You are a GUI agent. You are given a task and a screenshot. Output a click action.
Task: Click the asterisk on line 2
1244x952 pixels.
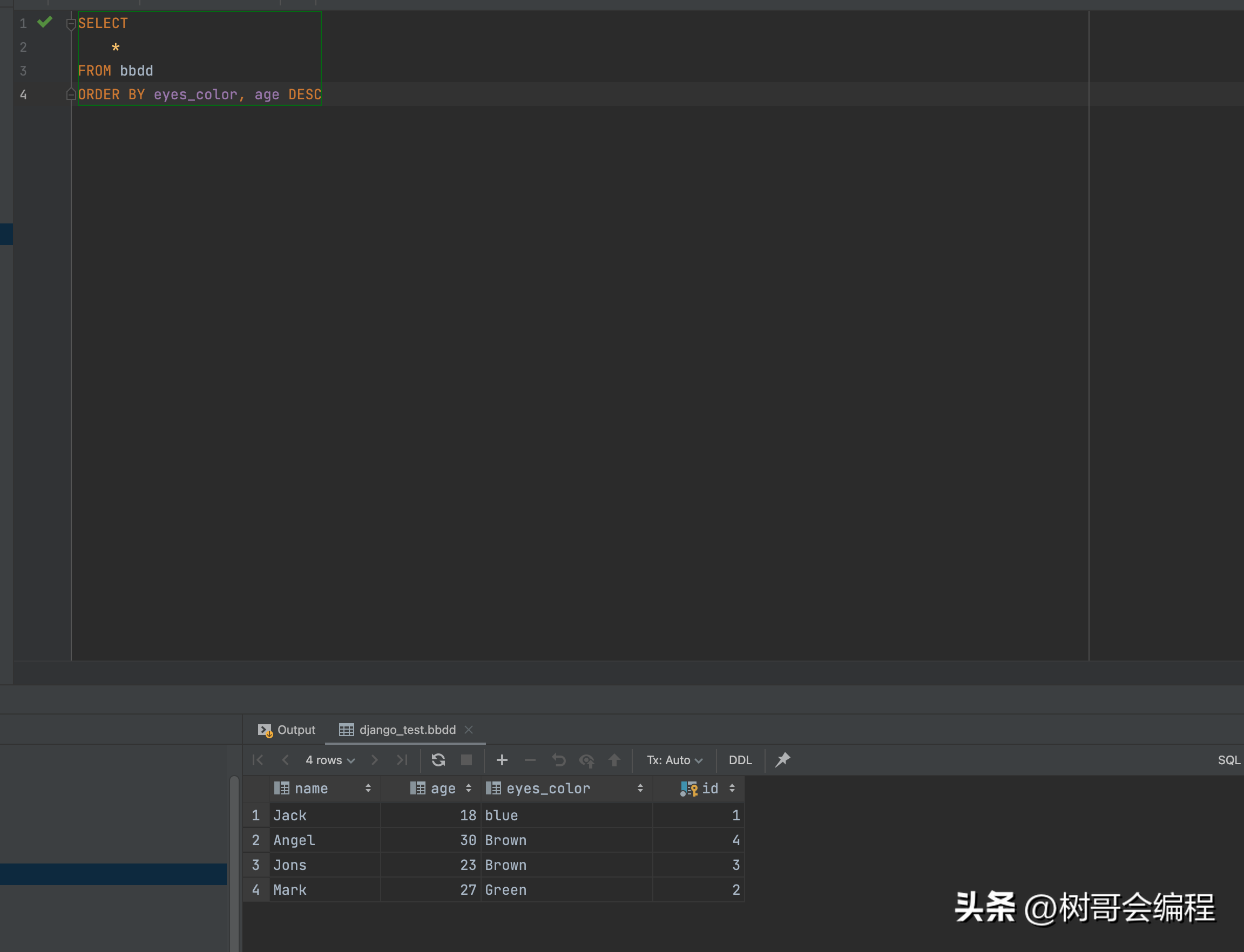pyautogui.click(x=116, y=47)
